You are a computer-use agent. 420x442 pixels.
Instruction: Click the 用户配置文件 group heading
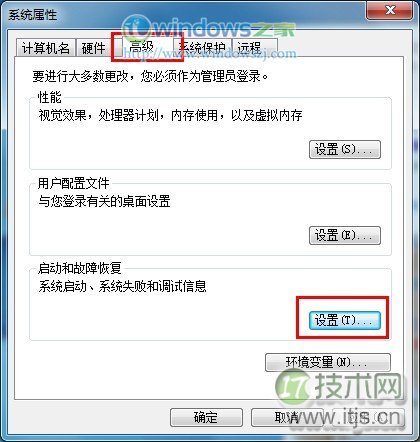coord(73,183)
